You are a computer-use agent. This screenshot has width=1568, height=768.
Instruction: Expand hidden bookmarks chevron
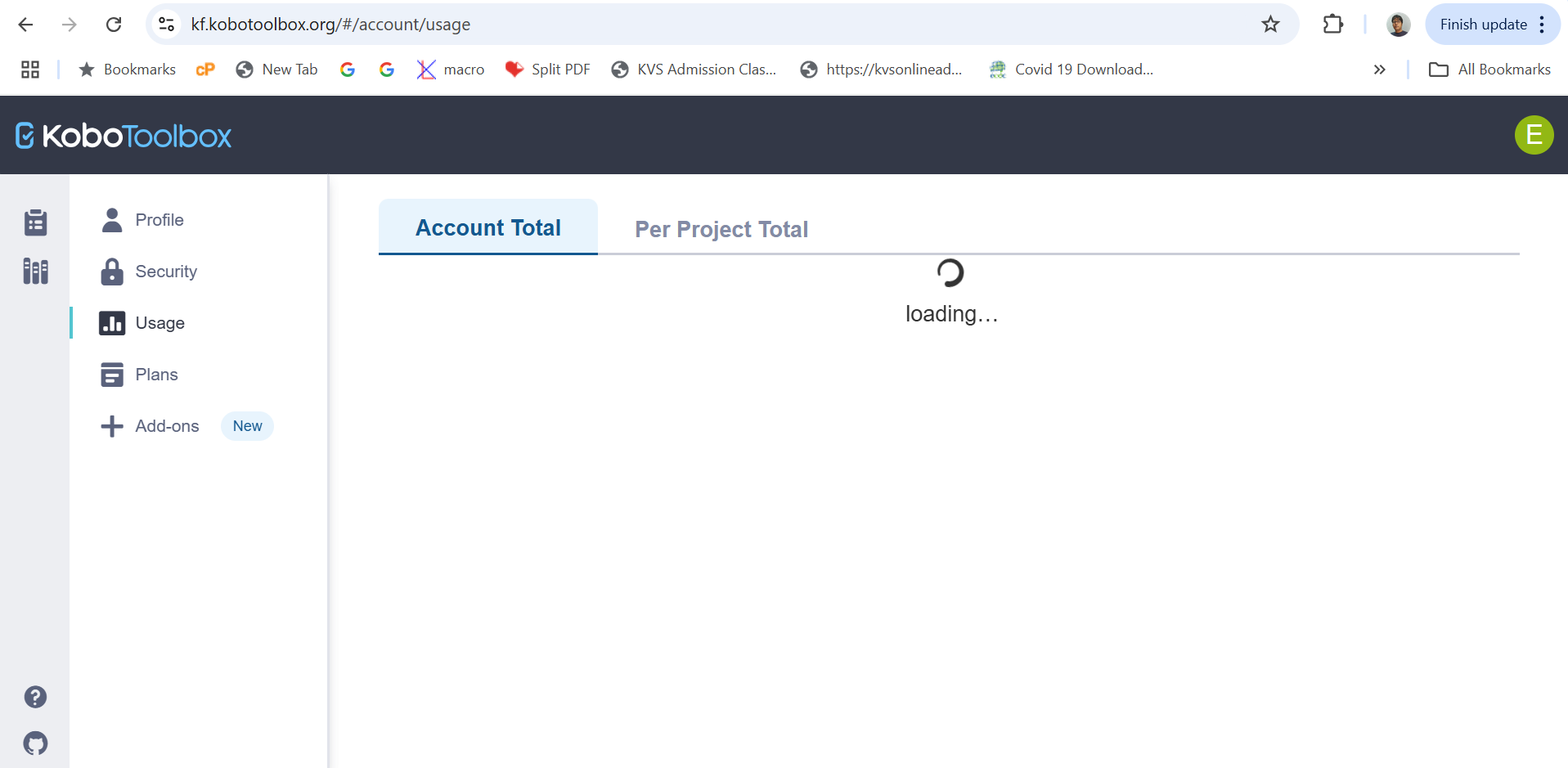click(1379, 70)
